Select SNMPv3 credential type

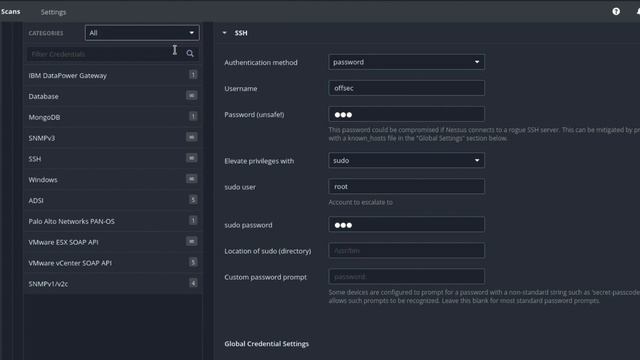113,138
